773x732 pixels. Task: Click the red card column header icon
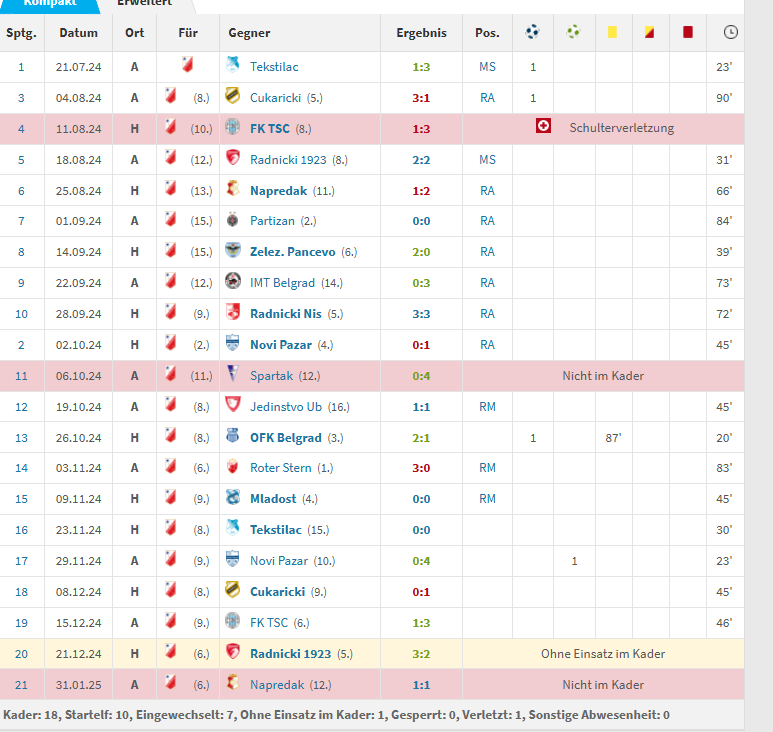point(688,32)
